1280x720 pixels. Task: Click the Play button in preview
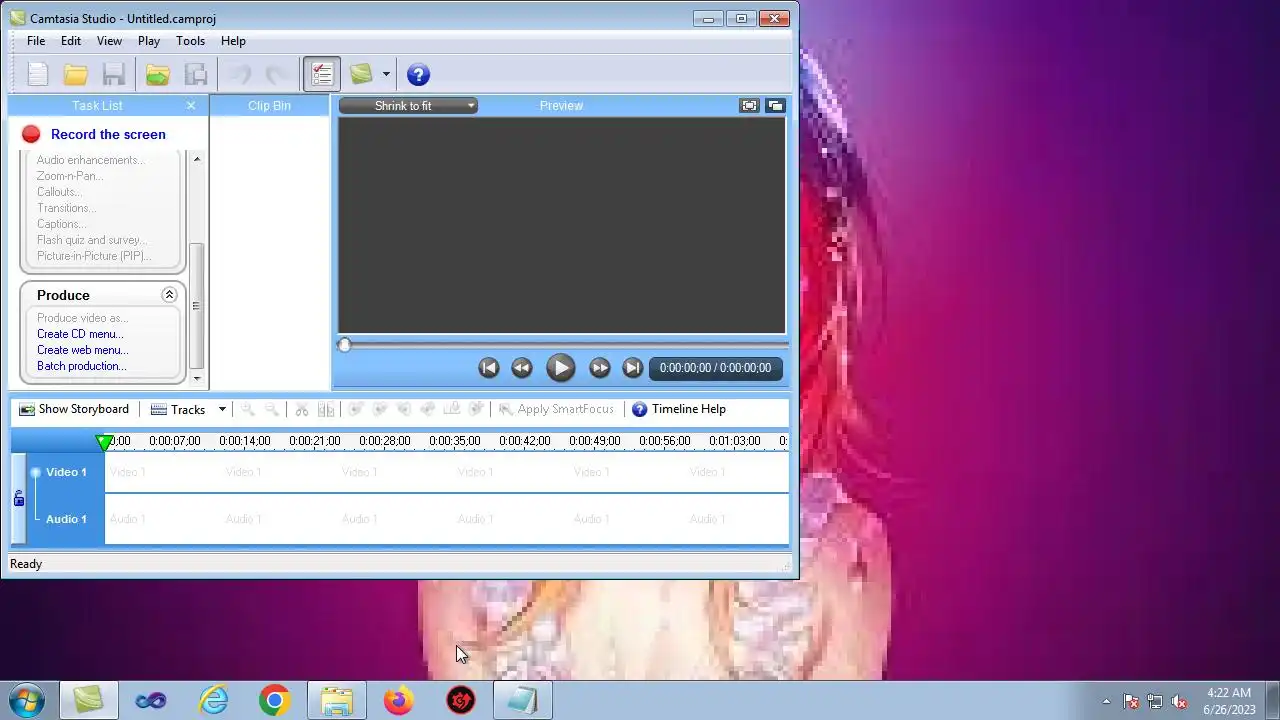pos(560,368)
